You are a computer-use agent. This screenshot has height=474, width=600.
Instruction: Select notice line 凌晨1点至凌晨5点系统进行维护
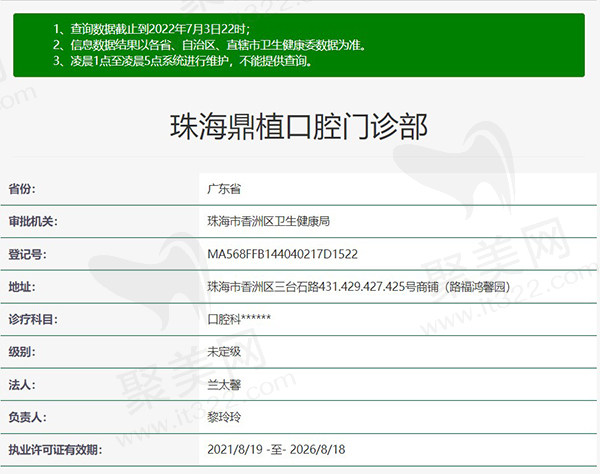pyautogui.click(x=183, y=61)
